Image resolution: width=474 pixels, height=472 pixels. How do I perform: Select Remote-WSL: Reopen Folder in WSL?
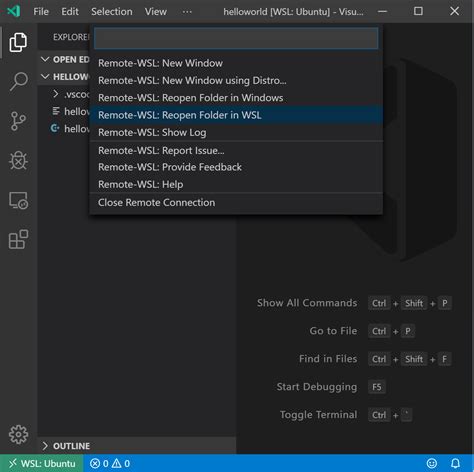click(236, 115)
